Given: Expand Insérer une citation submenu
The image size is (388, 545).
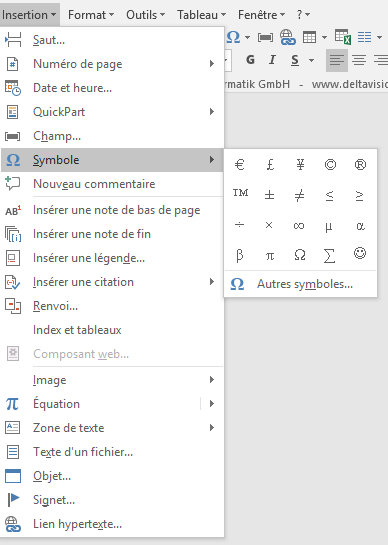Looking at the screenshot, I should (x=112, y=282).
